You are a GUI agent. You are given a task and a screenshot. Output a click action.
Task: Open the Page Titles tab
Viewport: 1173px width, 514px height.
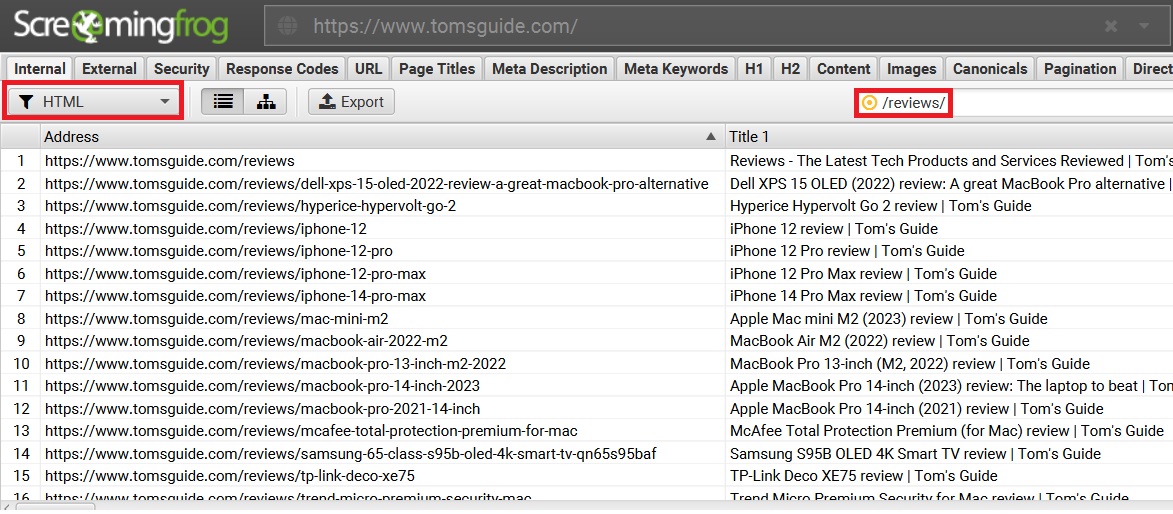pyautogui.click(x=437, y=69)
